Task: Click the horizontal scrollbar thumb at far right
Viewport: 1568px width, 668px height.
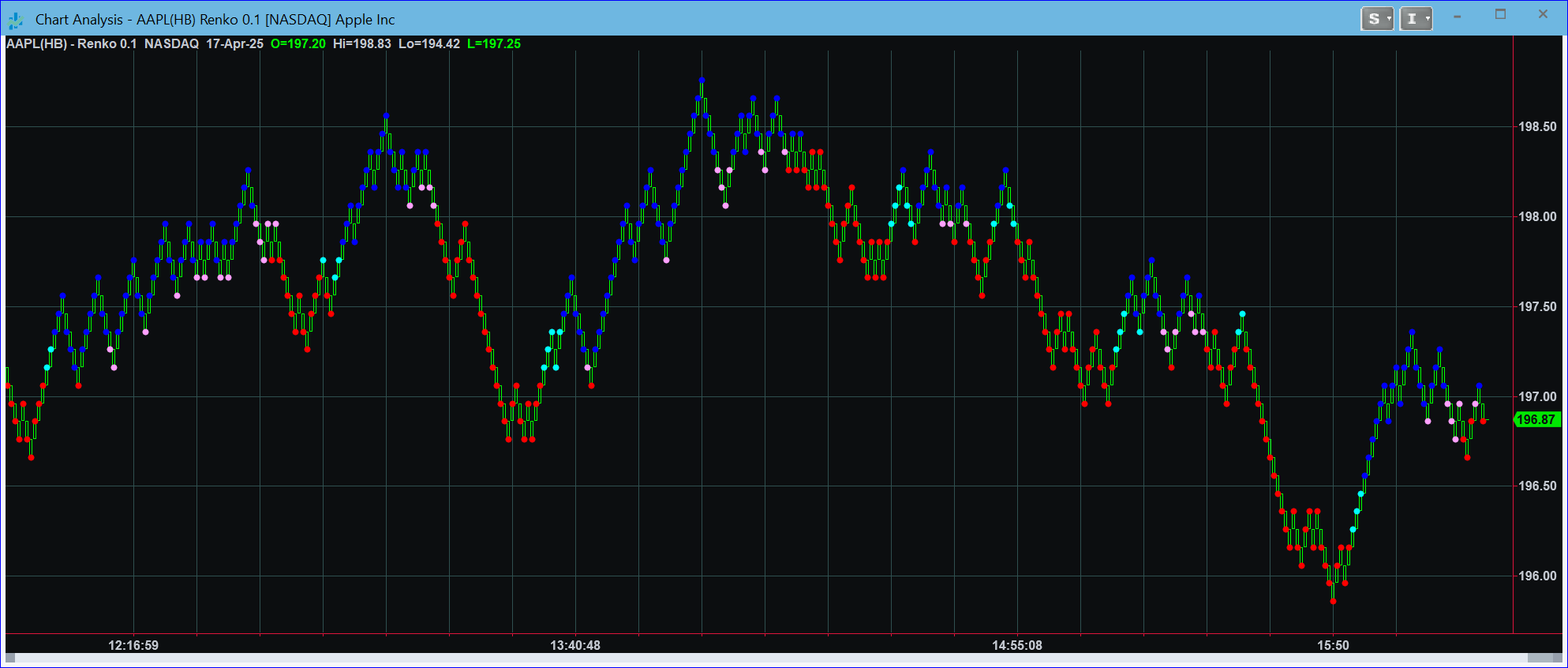Action: [1540, 658]
